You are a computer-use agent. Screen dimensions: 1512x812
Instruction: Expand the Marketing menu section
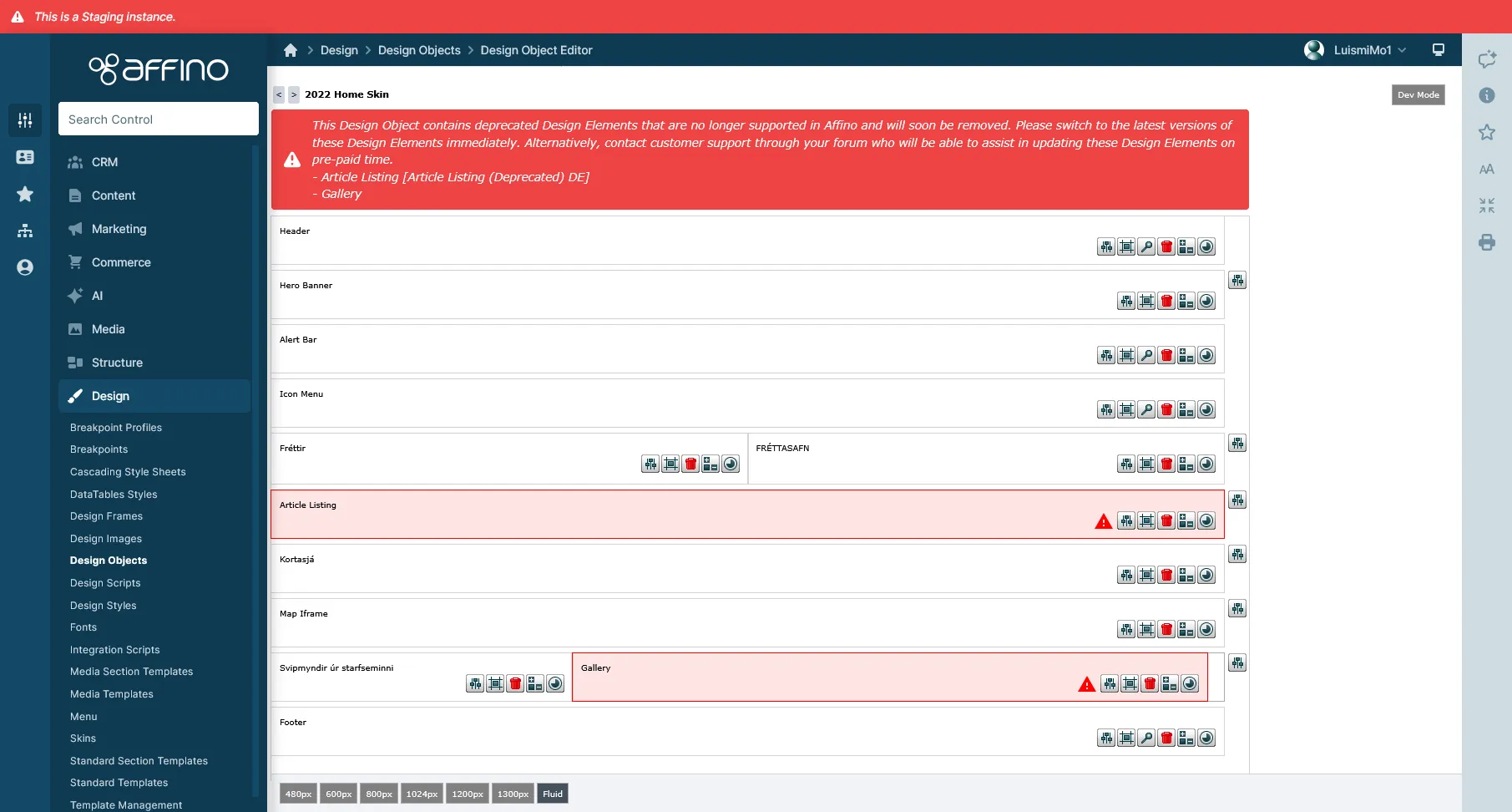click(x=154, y=229)
